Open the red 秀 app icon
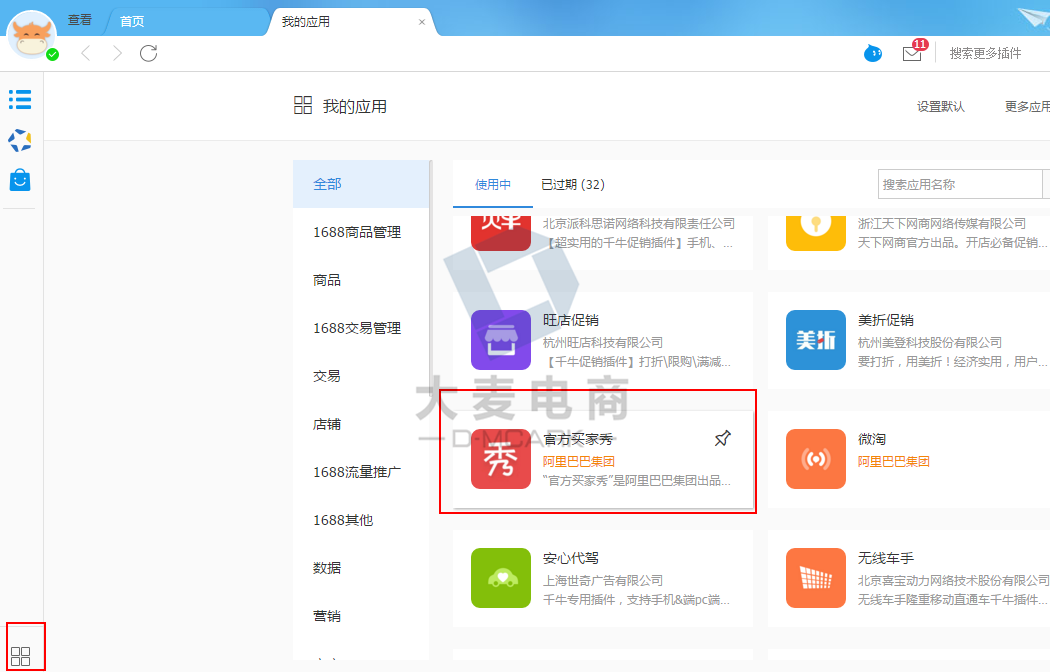 (x=501, y=459)
